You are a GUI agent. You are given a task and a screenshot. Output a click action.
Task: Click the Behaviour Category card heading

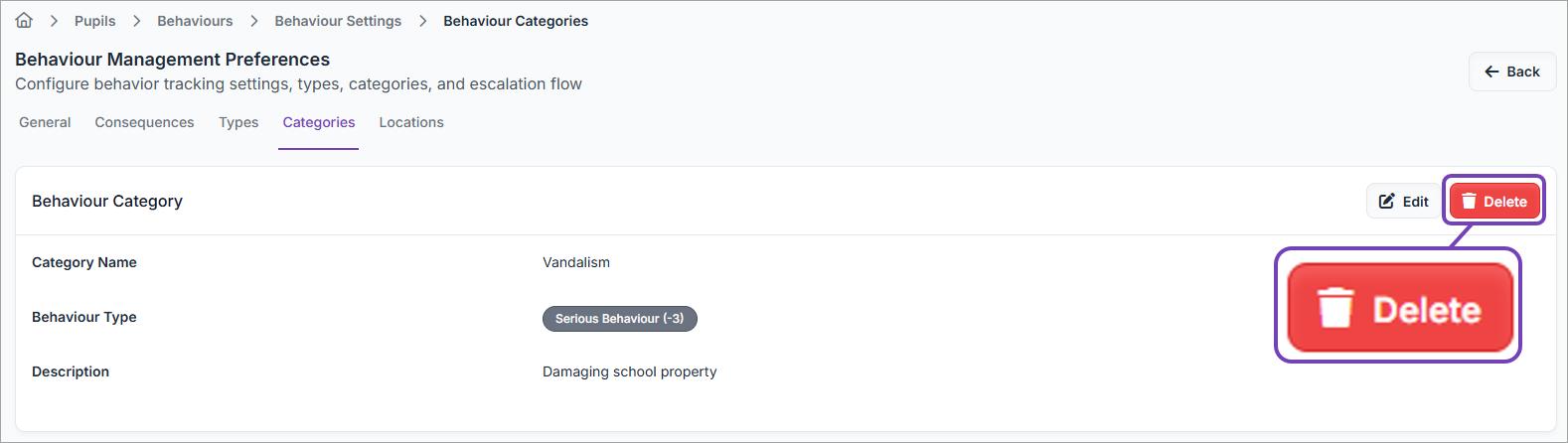[x=107, y=201]
